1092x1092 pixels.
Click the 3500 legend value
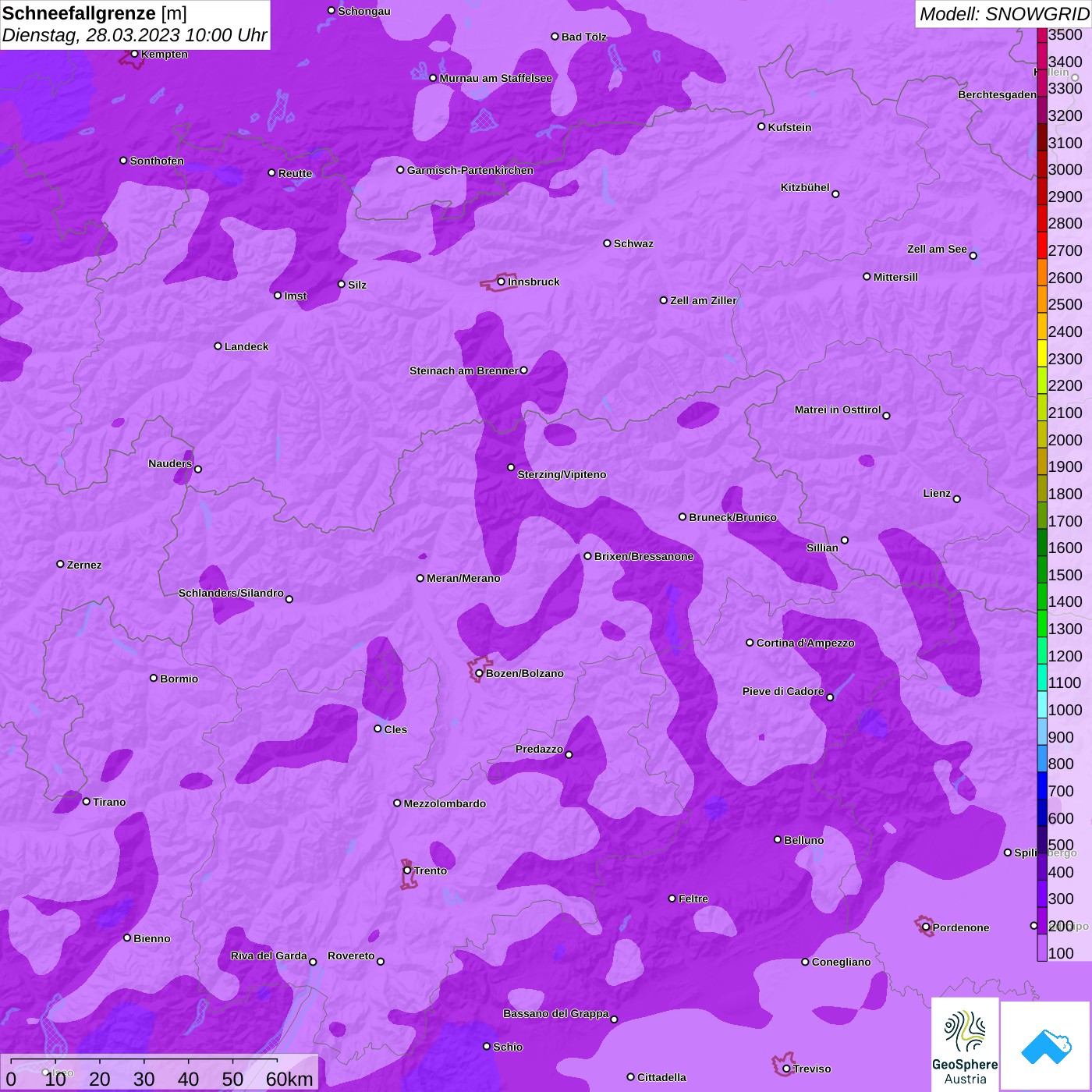pyautogui.click(x=1065, y=34)
